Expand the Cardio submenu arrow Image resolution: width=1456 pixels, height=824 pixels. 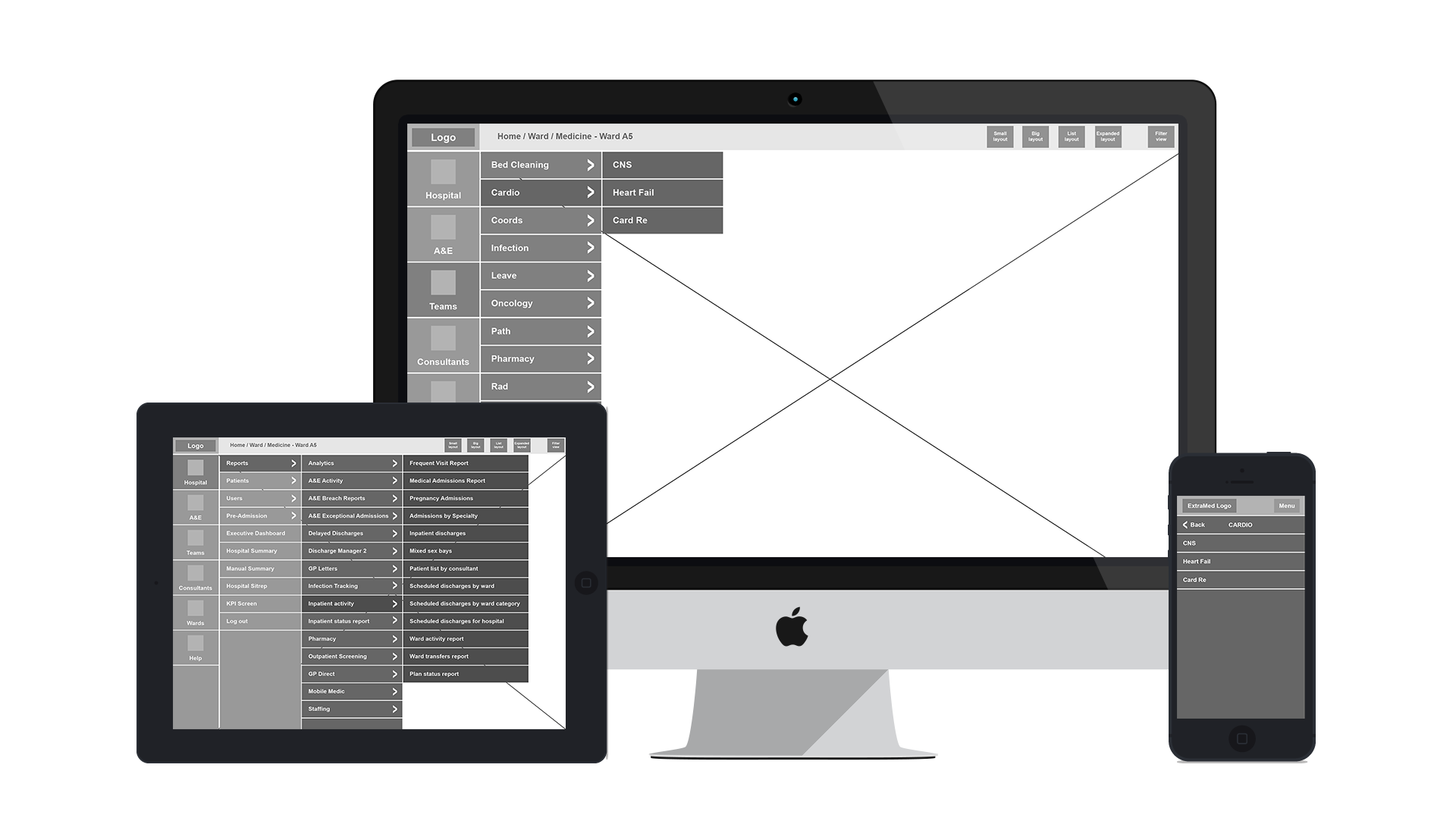[x=589, y=192]
